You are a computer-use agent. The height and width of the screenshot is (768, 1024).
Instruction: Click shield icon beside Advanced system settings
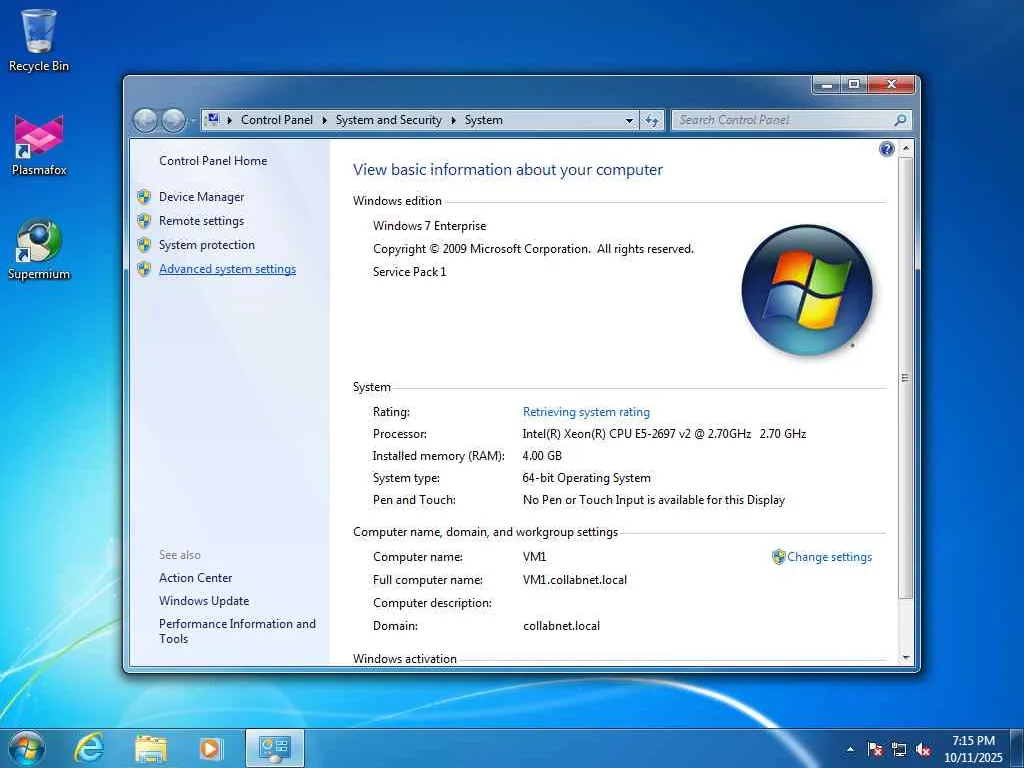pyautogui.click(x=144, y=269)
